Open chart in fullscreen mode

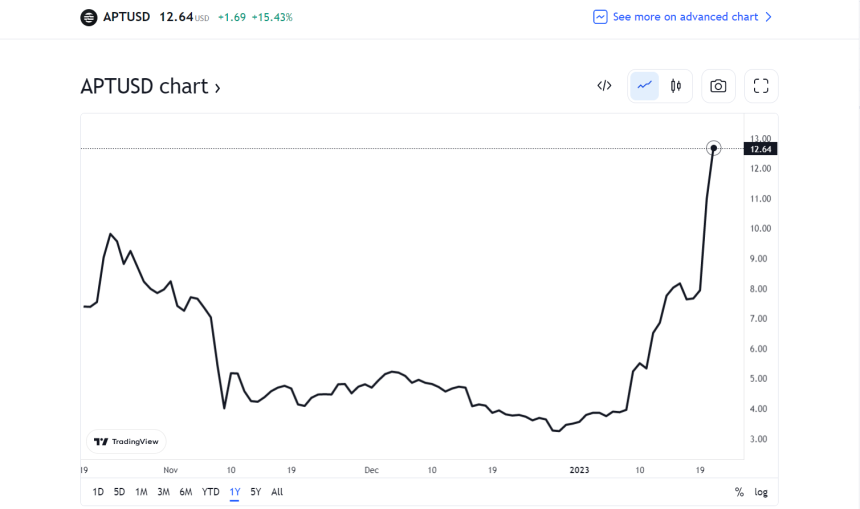point(761,86)
